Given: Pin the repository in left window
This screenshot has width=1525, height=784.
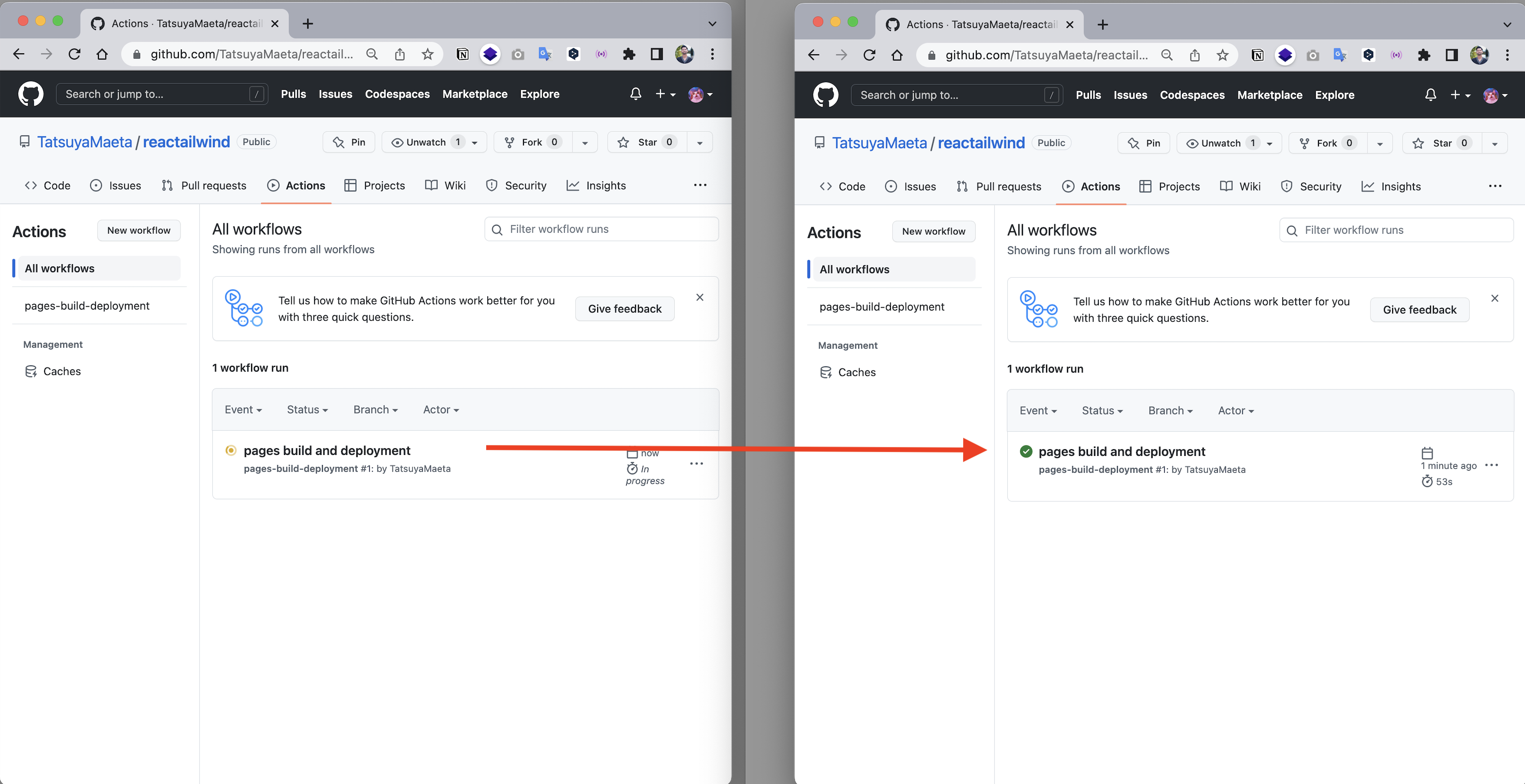Looking at the screenshot, I should tap(349, 142).
